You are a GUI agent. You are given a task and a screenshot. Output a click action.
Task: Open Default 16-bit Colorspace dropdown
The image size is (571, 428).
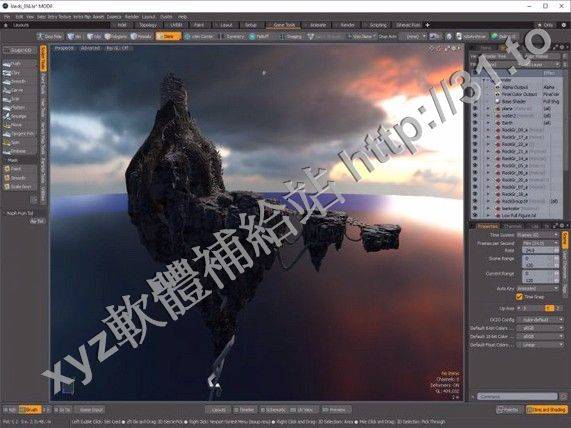coord(540,336)
